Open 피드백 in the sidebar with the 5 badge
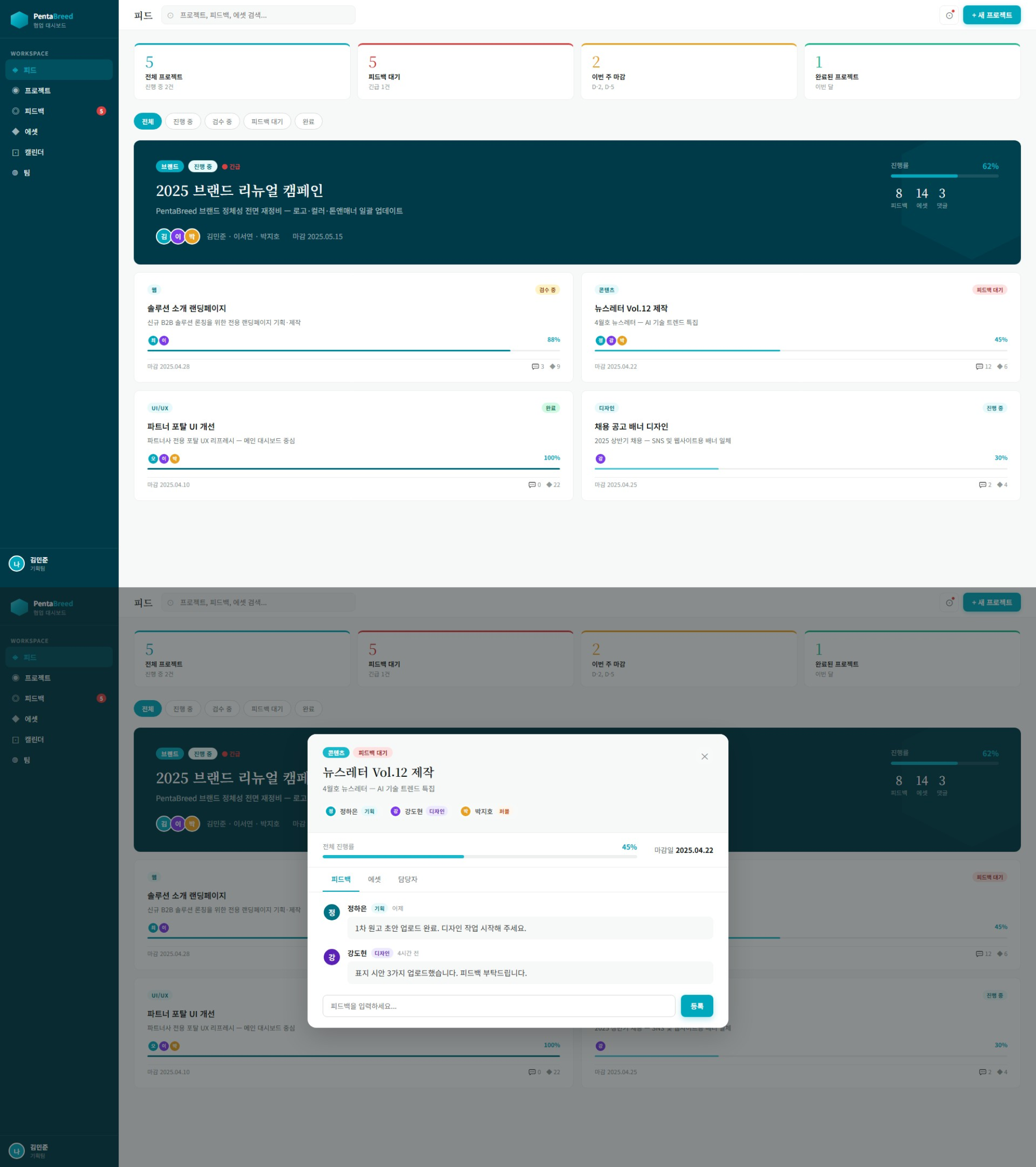Screen dimensions: 1036x1167 [x=34, y=111]
